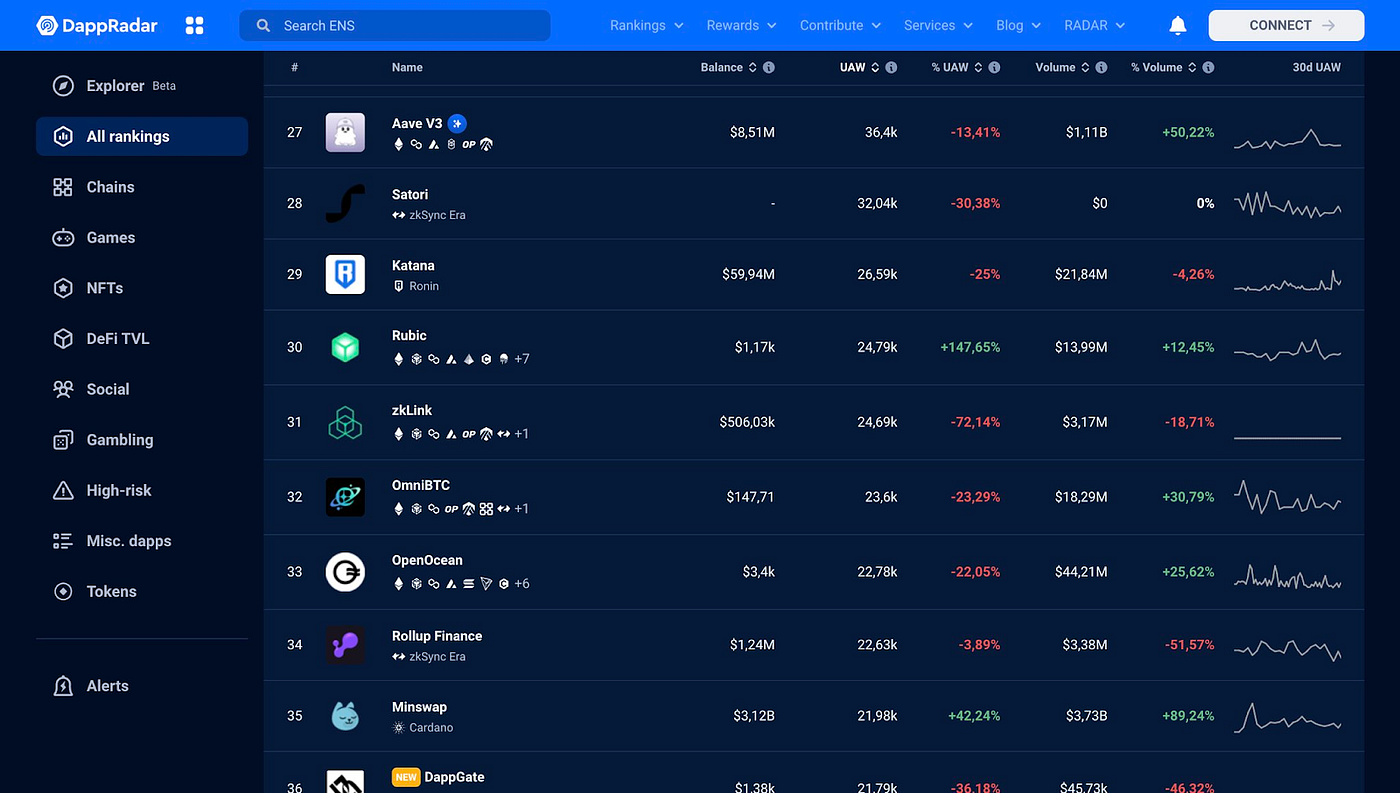Click the UAW column info icon
This screenshot has width=1400, height=793.
[891, 68]
